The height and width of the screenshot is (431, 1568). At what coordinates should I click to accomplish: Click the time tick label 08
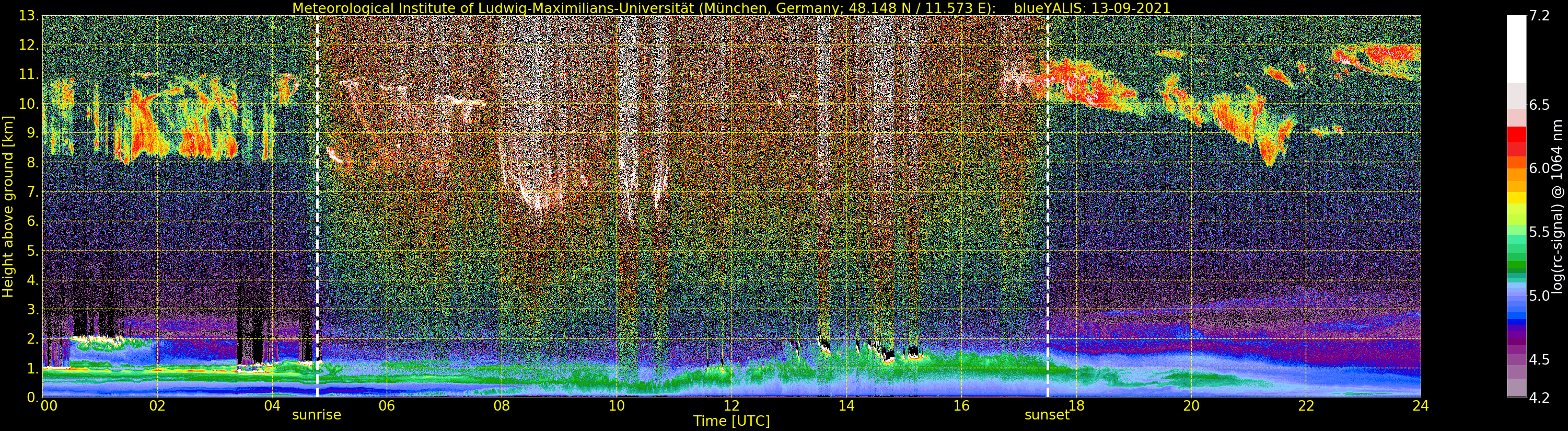502,406
